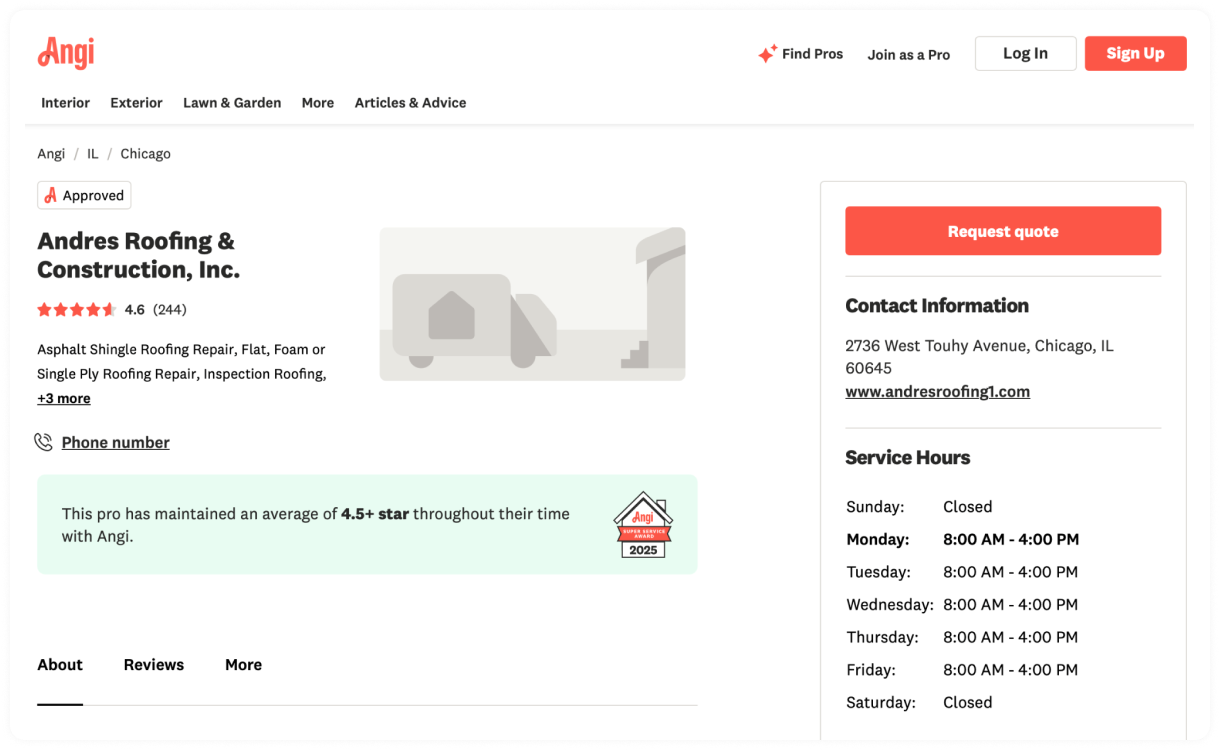Click the review count (244)
Image resolution: width=1220 pixels, height=750 pixels.
[170, 309]
